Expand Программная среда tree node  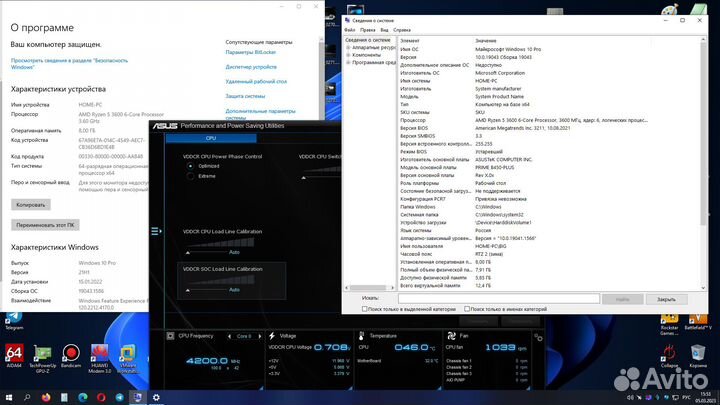point(348,62)
